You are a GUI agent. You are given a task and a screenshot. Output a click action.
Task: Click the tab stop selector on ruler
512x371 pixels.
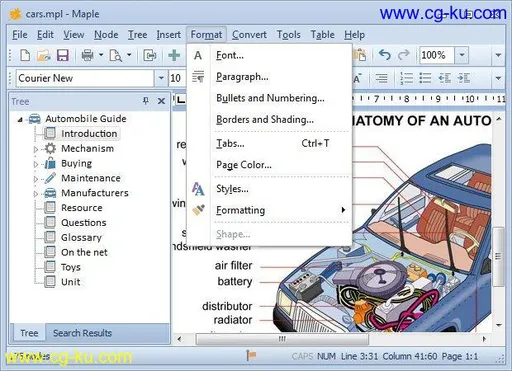coord(180,100)
